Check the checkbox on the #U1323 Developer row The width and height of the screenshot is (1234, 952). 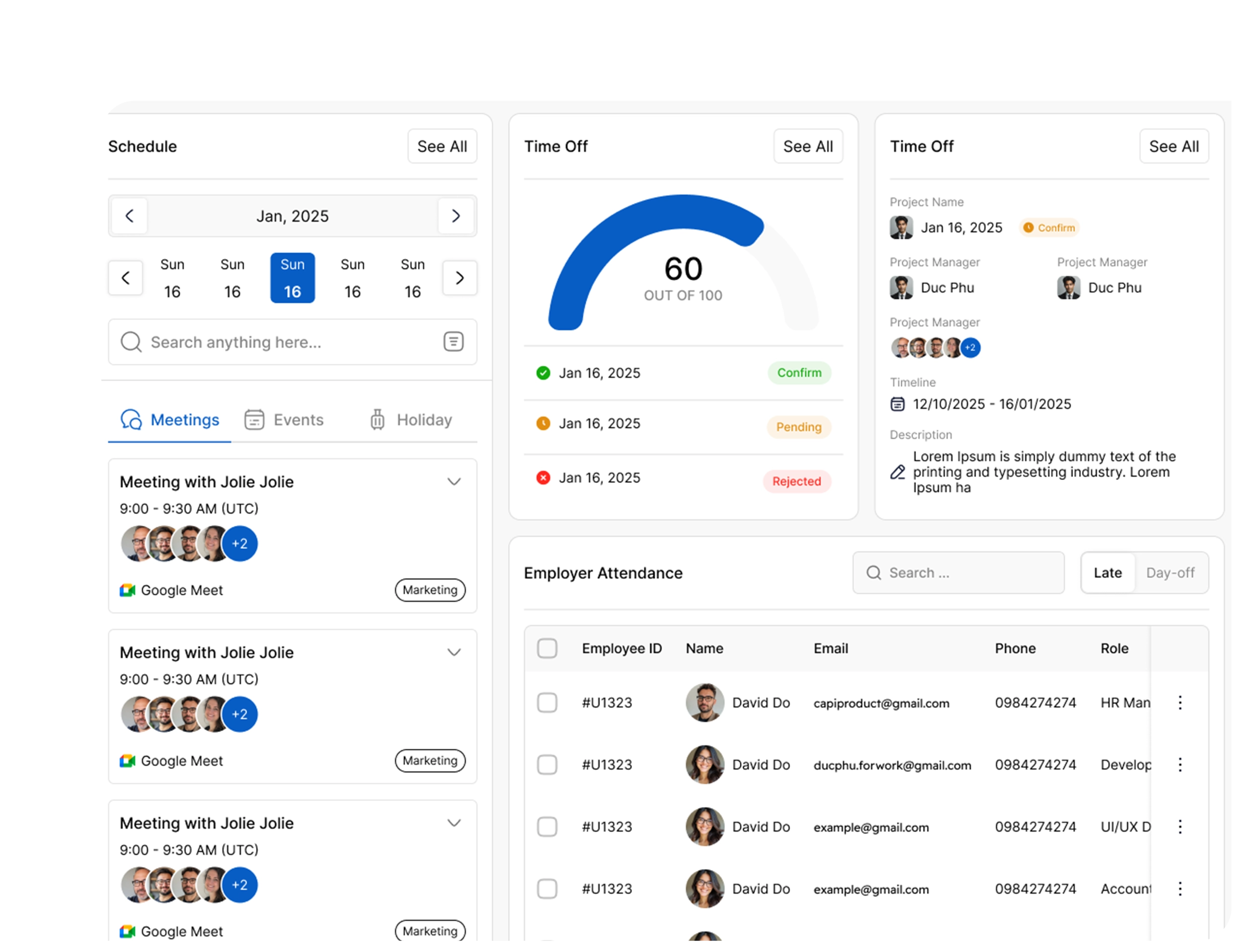pyautogui.click(x=547, y=764)
